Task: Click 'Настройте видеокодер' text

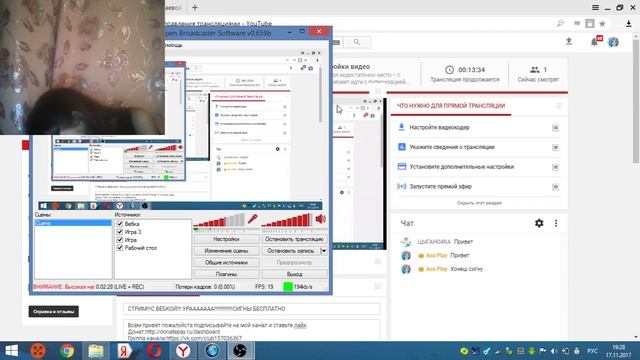Action: (x=439, y=127)
